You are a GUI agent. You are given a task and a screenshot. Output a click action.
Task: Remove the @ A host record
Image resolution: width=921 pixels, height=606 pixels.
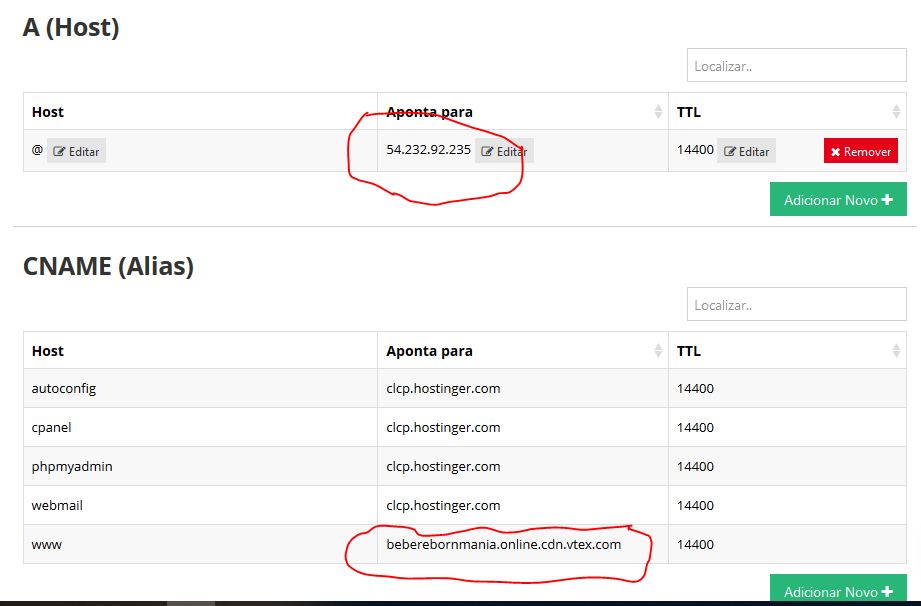[x=861, y=151]
